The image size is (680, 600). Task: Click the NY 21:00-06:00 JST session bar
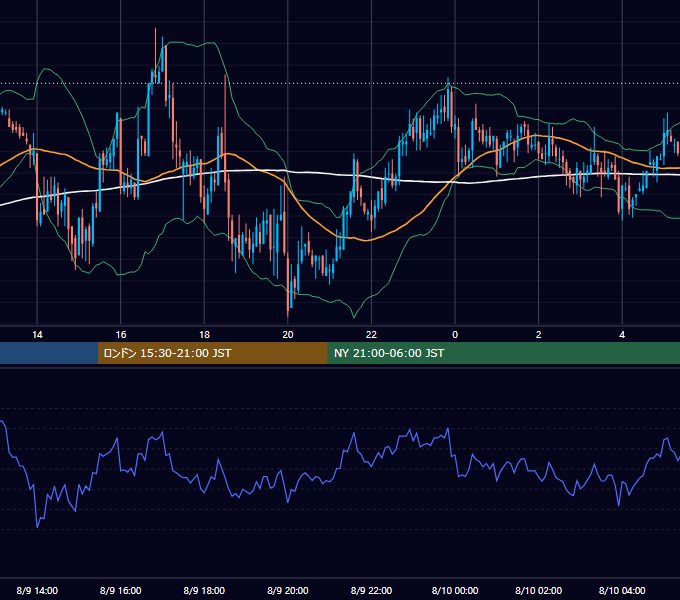point(503,353)
